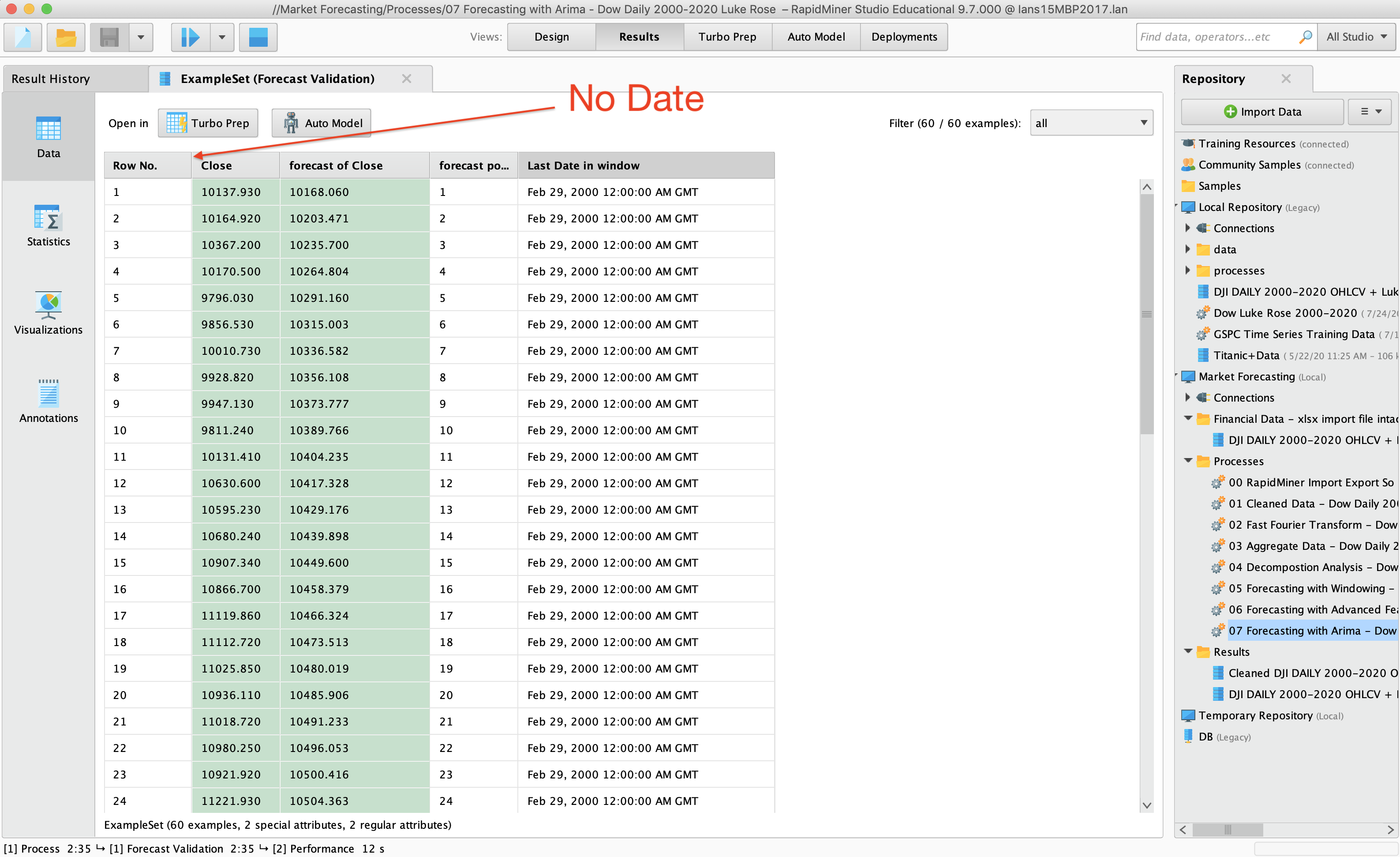The height and width of the screenshot is (857, 1400).
Task: Select the Result History tab
Action: [75, 79]
